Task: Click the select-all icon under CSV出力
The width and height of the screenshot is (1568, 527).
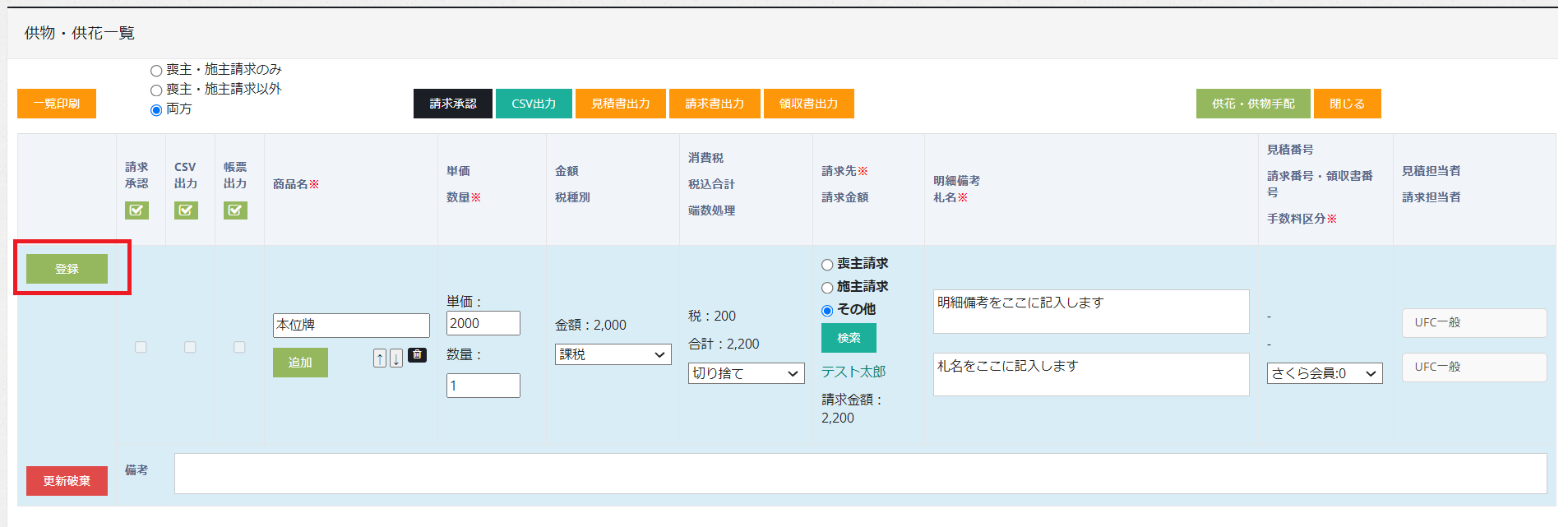Action: coord(186,210)
